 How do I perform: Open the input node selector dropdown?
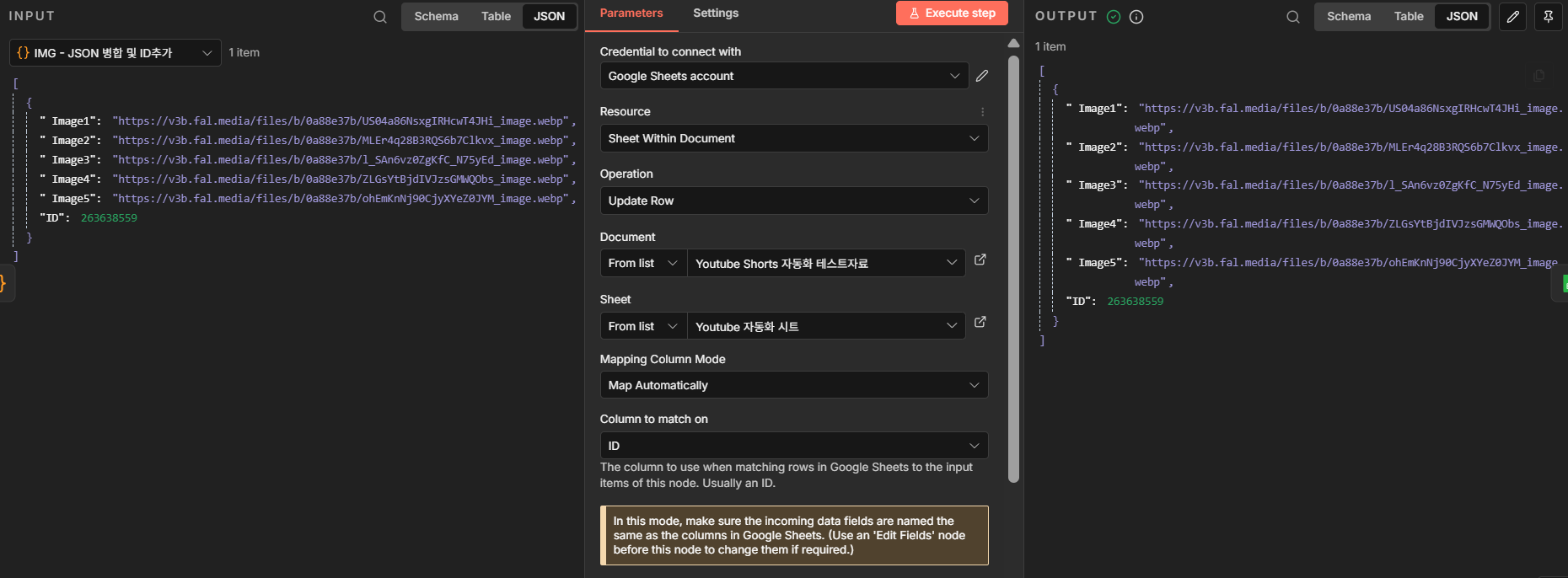click(115, 53)
